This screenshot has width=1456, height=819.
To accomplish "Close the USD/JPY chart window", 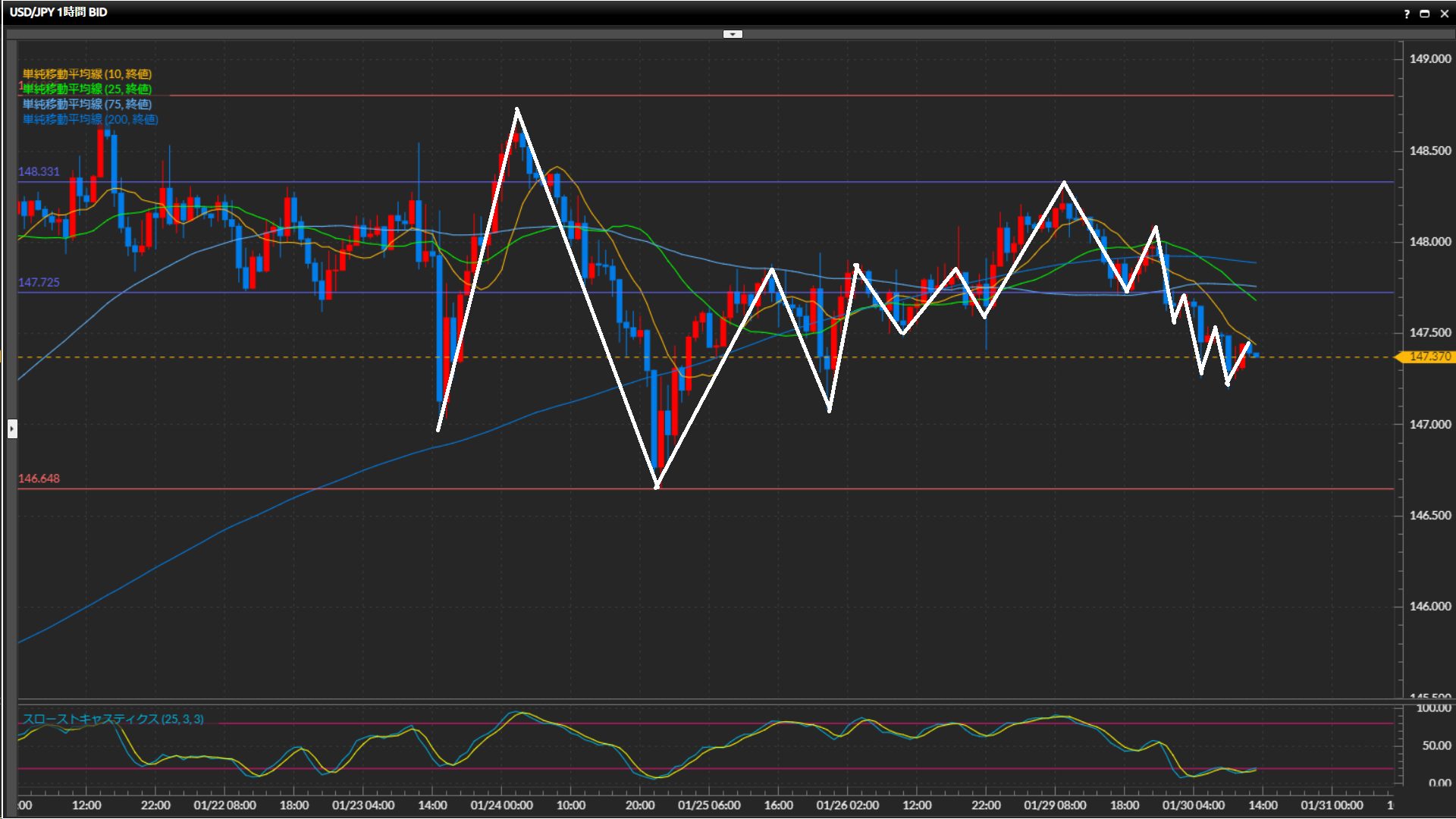I will point(1445,14).
